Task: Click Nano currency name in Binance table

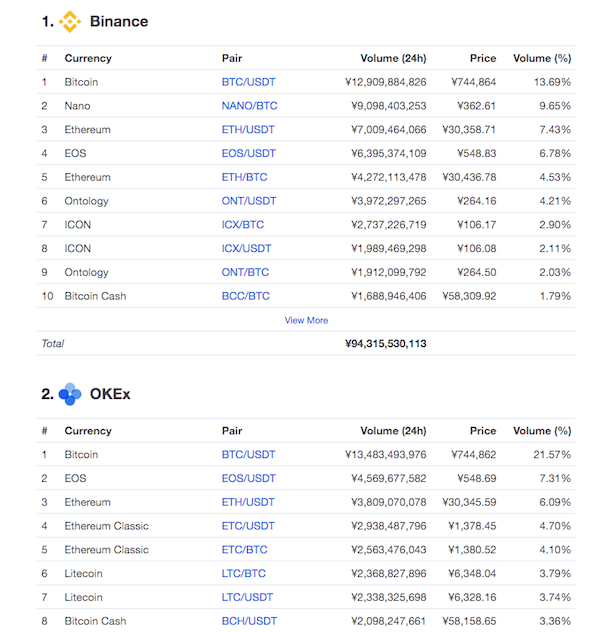Action: (77, 106)
